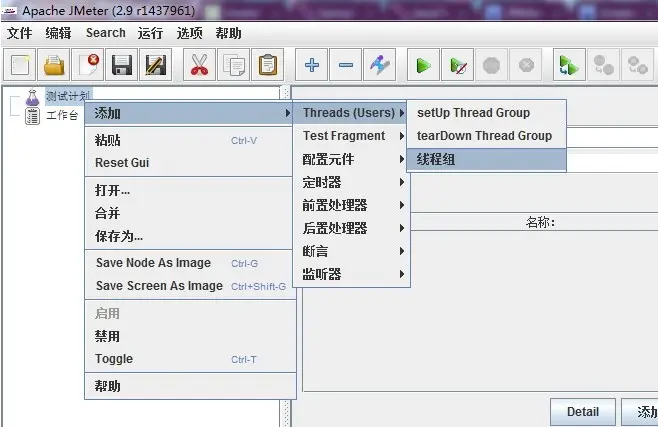Select 工作台 tree node label
This screenshot has width=658, height=427.
click(x=62, y=115)
